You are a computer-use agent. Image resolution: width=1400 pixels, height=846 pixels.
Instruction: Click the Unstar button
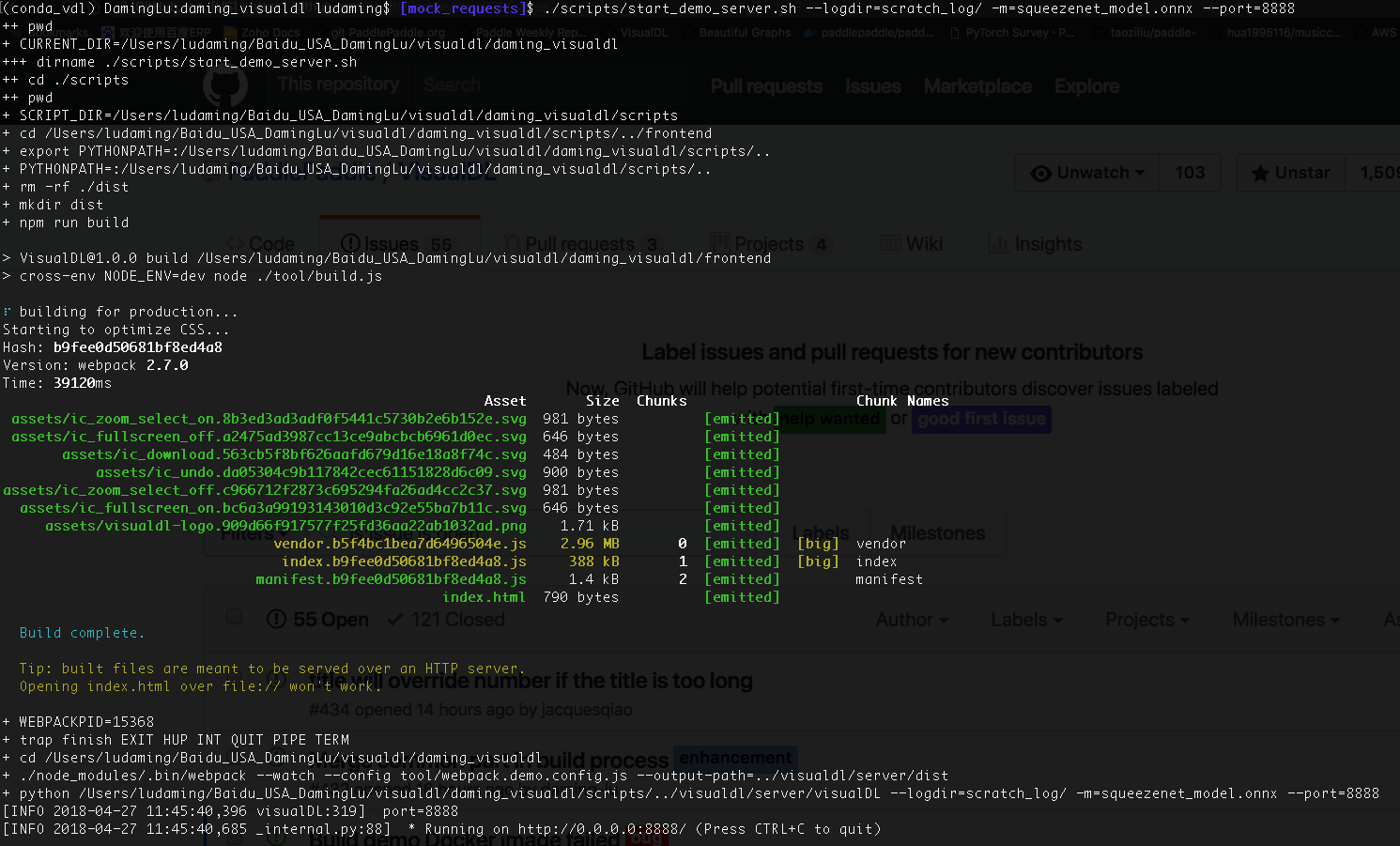(1291, 173)
